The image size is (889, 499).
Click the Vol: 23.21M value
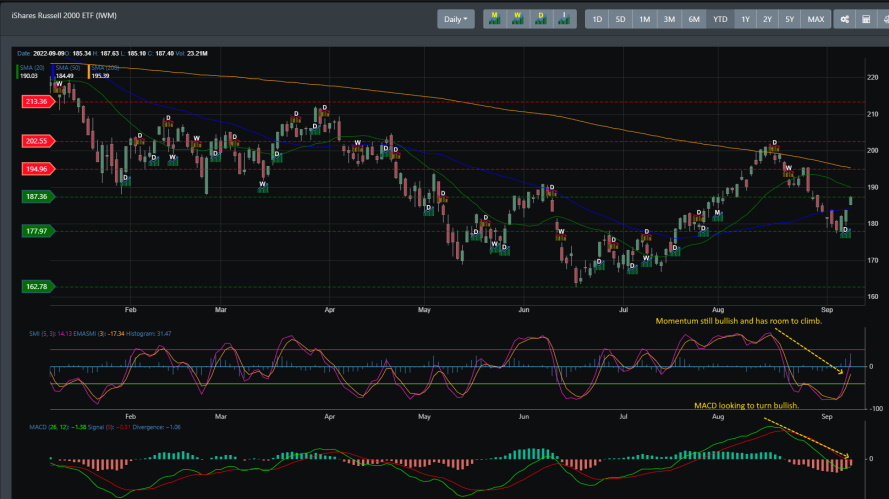tap(192, 54)
